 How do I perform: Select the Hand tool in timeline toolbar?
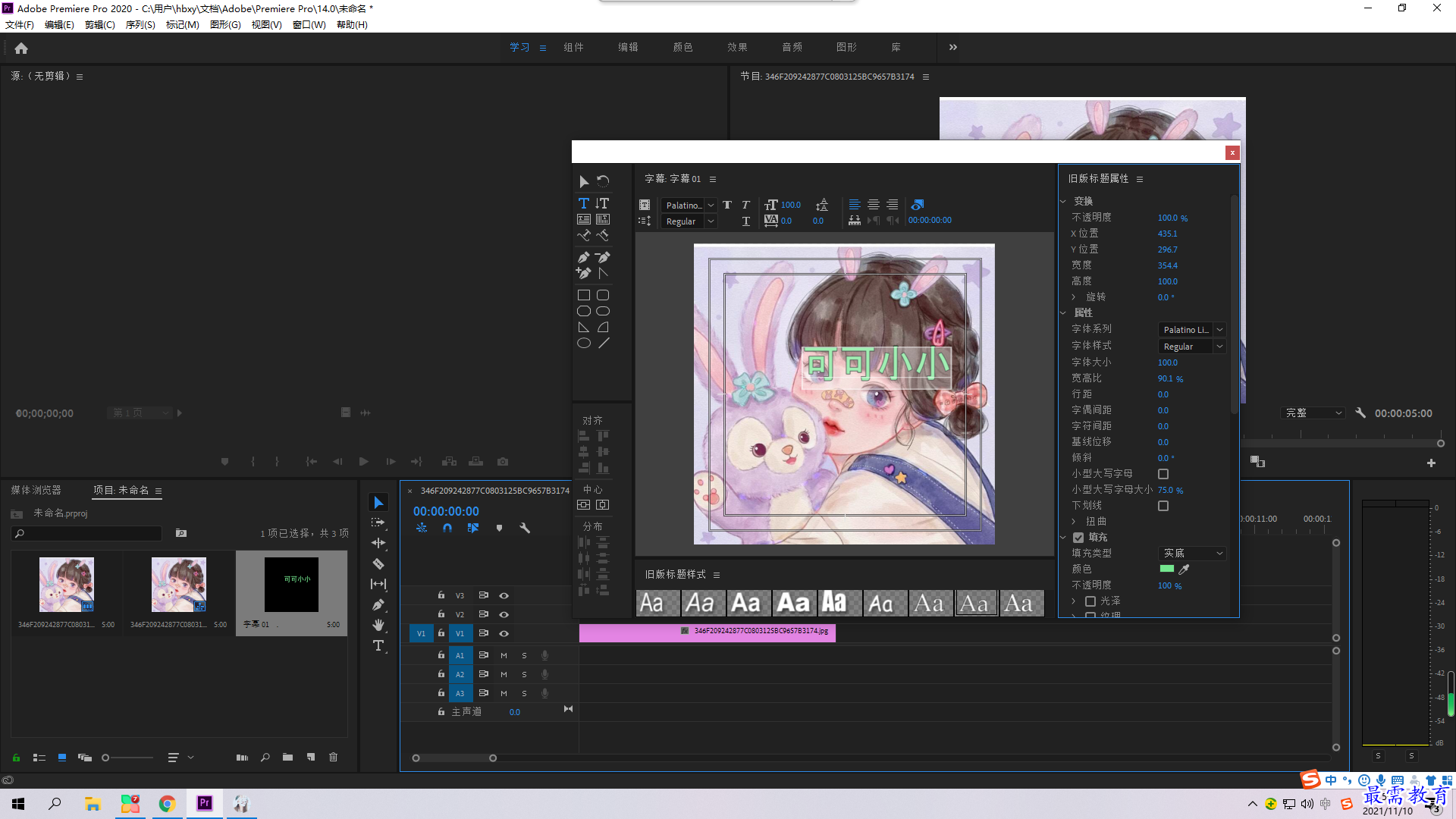(378, 625)
